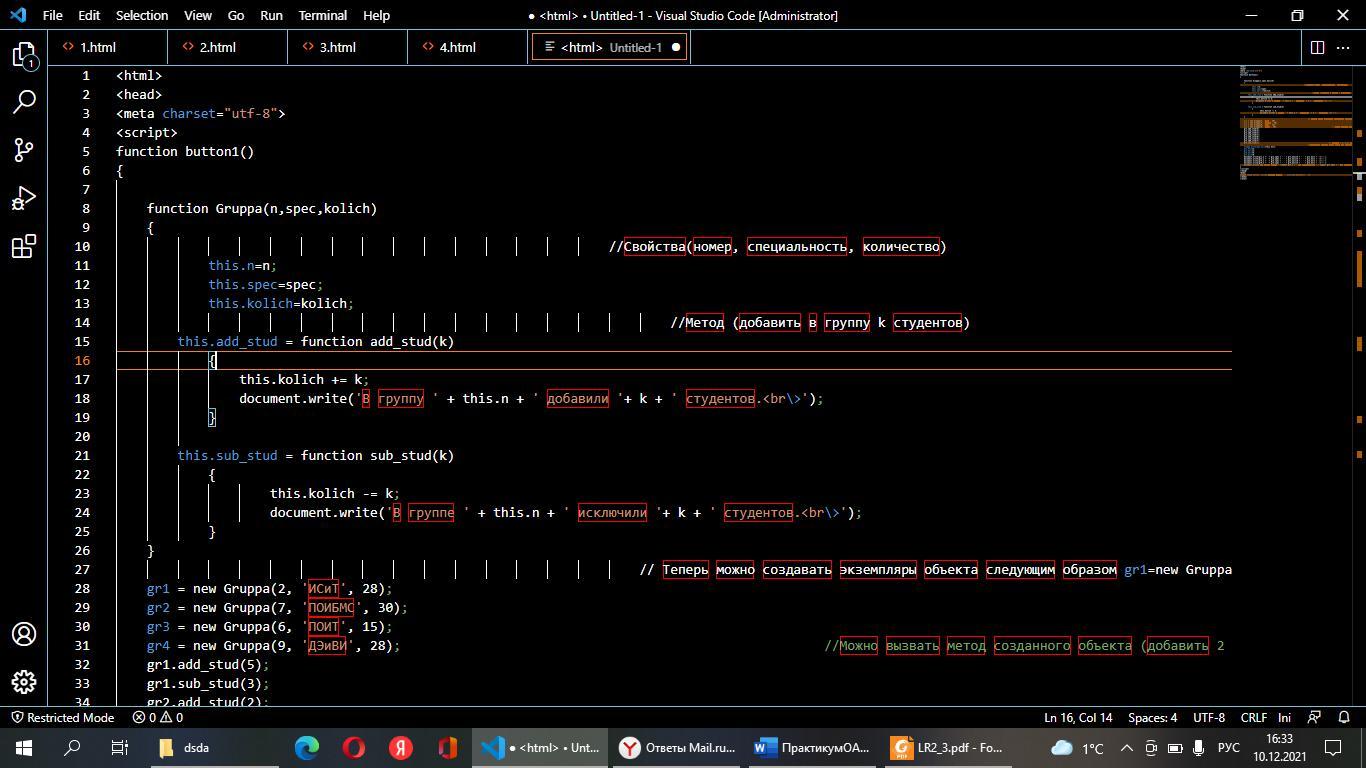
Task: Switch to ПрактикумОА Word document window
Action: point(812,748)
